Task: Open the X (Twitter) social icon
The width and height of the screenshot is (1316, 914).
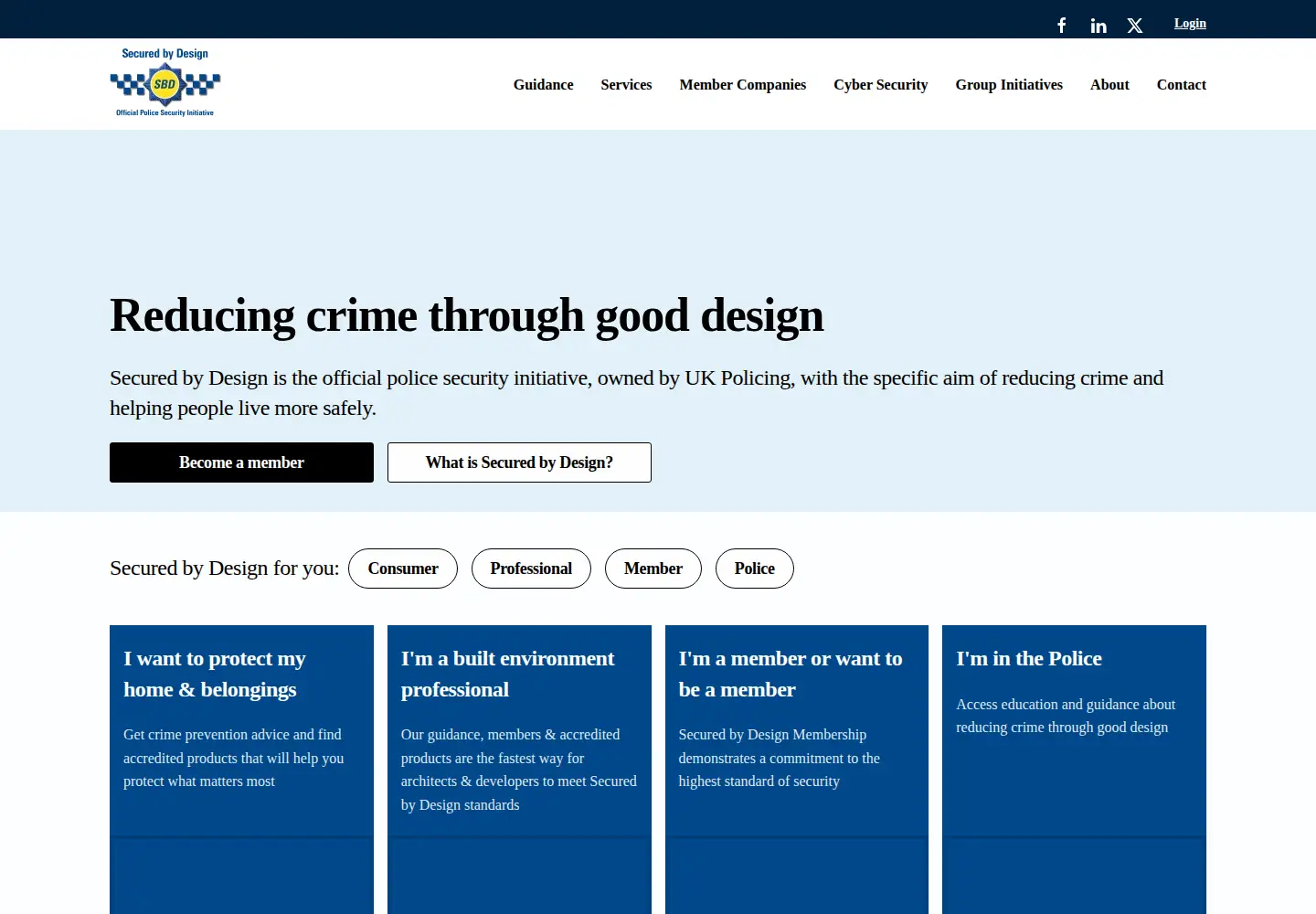Action: [x=1135, y=26]
